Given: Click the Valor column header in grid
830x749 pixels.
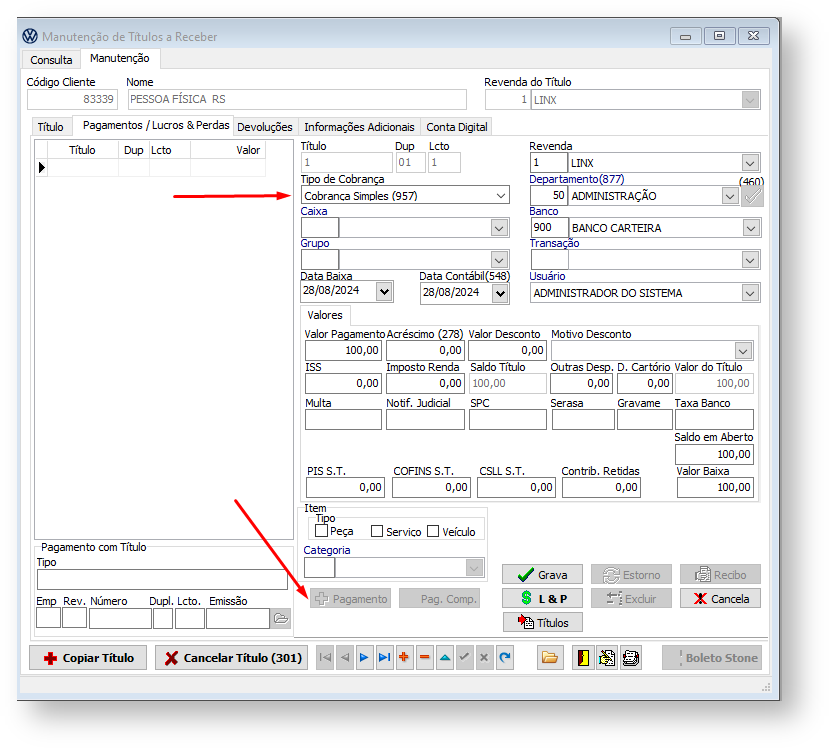Looking at the screenshot, I should [228, 150].
